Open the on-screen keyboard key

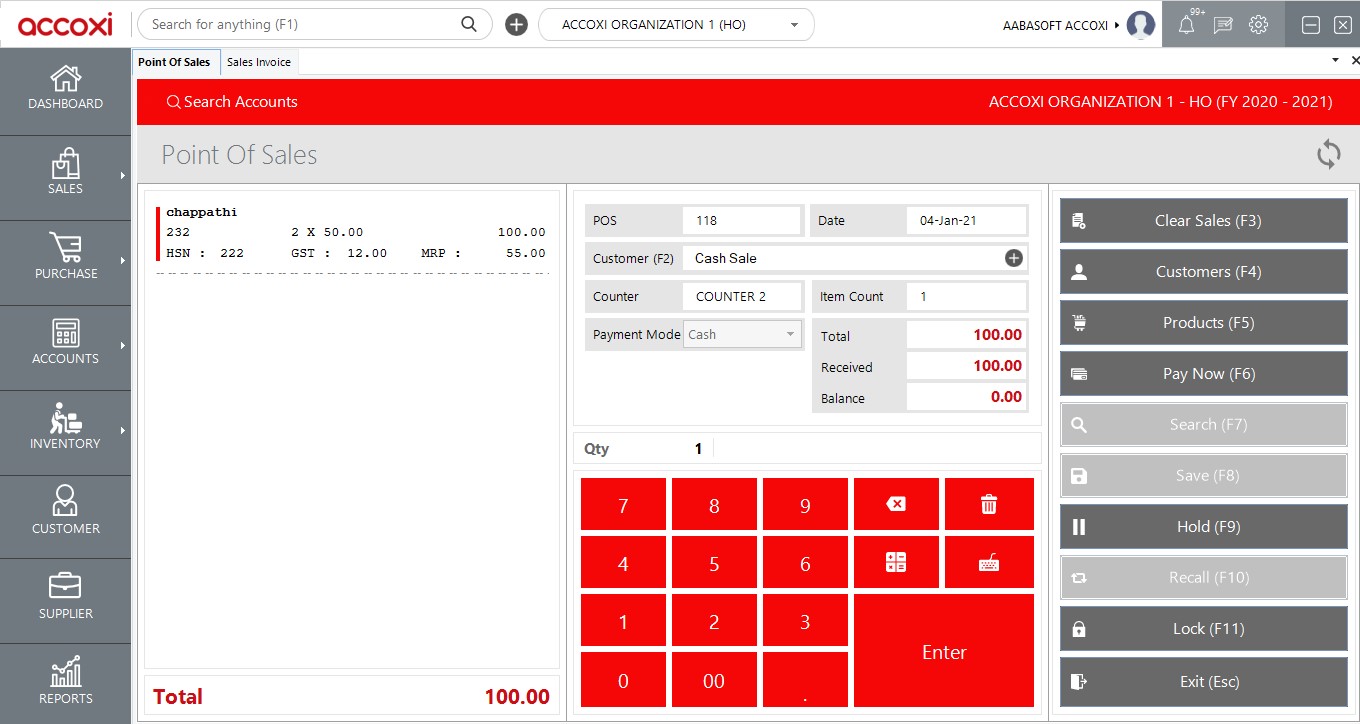click(x=989, y=563)
